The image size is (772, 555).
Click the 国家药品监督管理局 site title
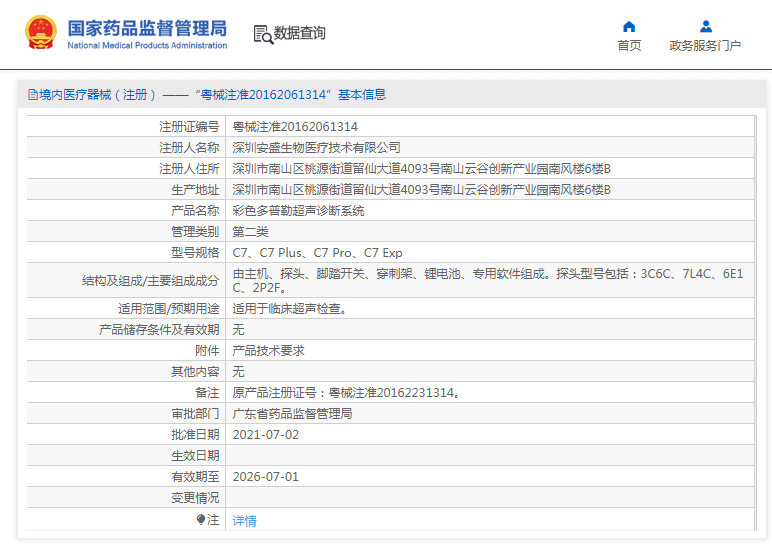[x=147, y=27]
